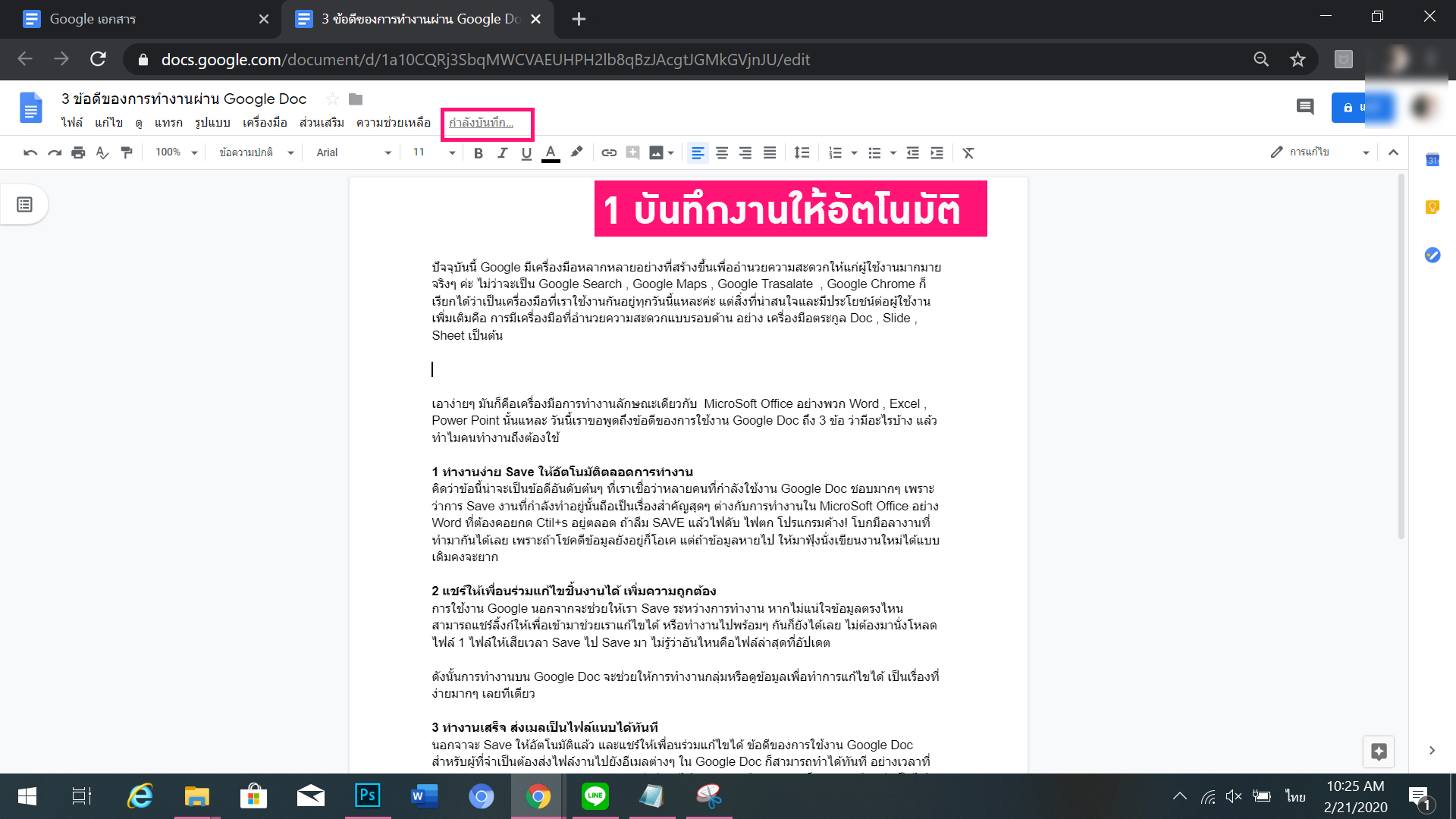
Task: Open the line spacing dropdown
Action: coord(802,152)
